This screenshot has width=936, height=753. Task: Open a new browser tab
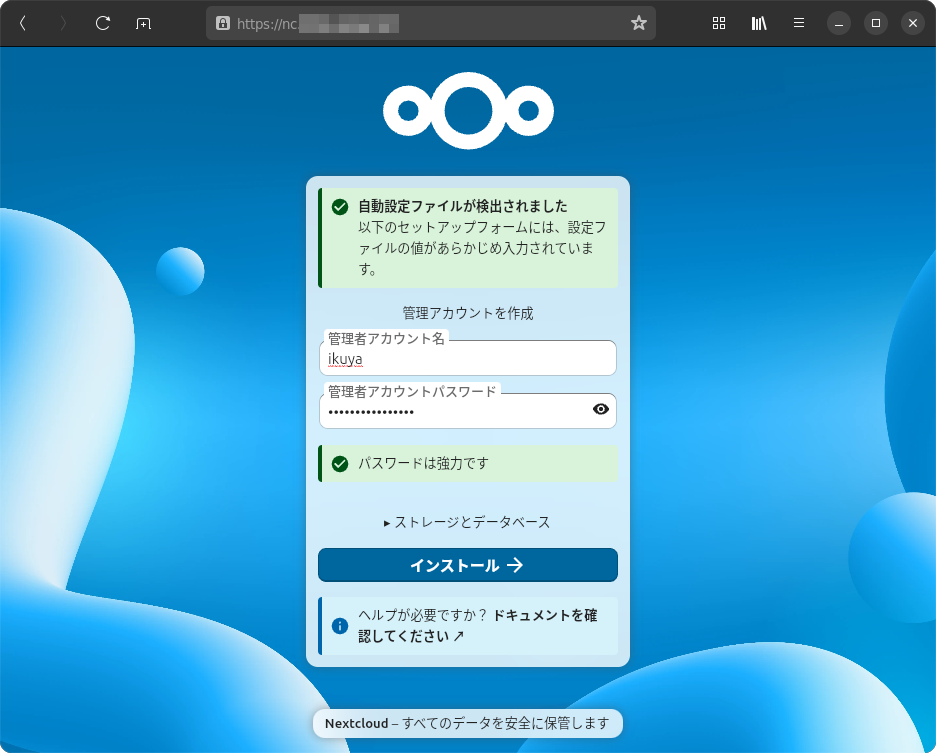pos(143,22)
